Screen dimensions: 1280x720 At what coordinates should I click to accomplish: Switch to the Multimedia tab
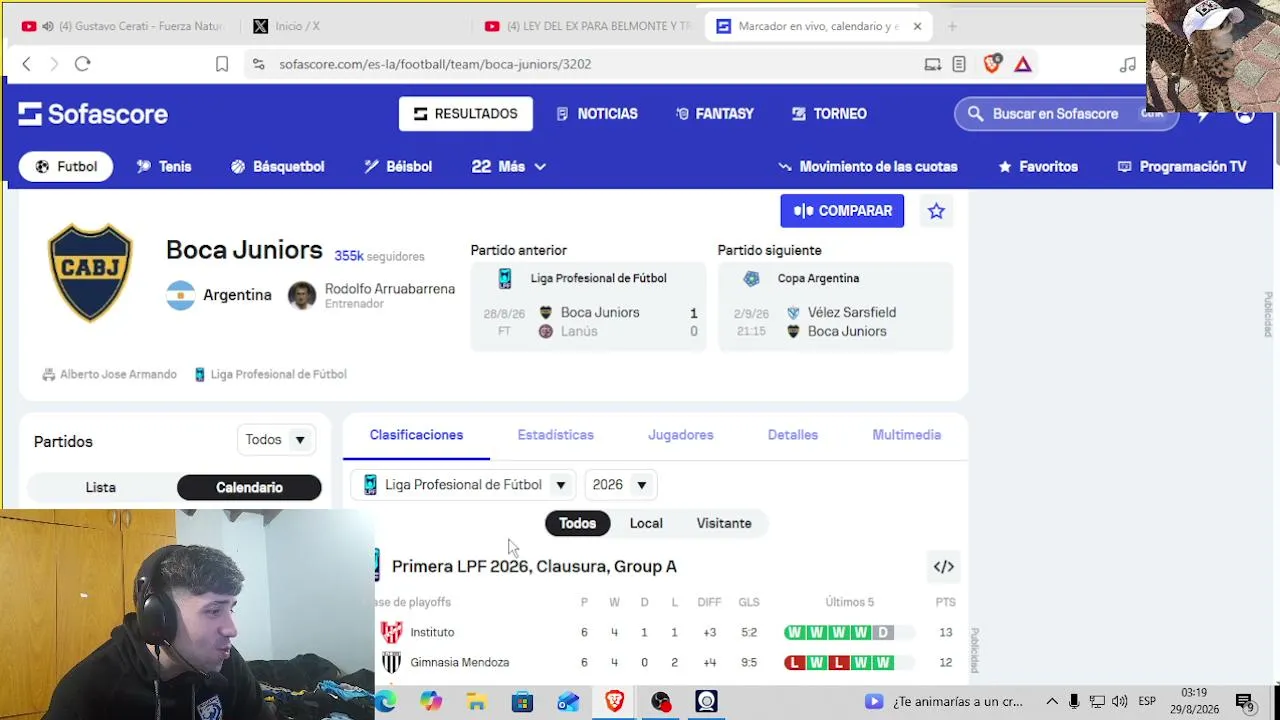coord(906,435)
